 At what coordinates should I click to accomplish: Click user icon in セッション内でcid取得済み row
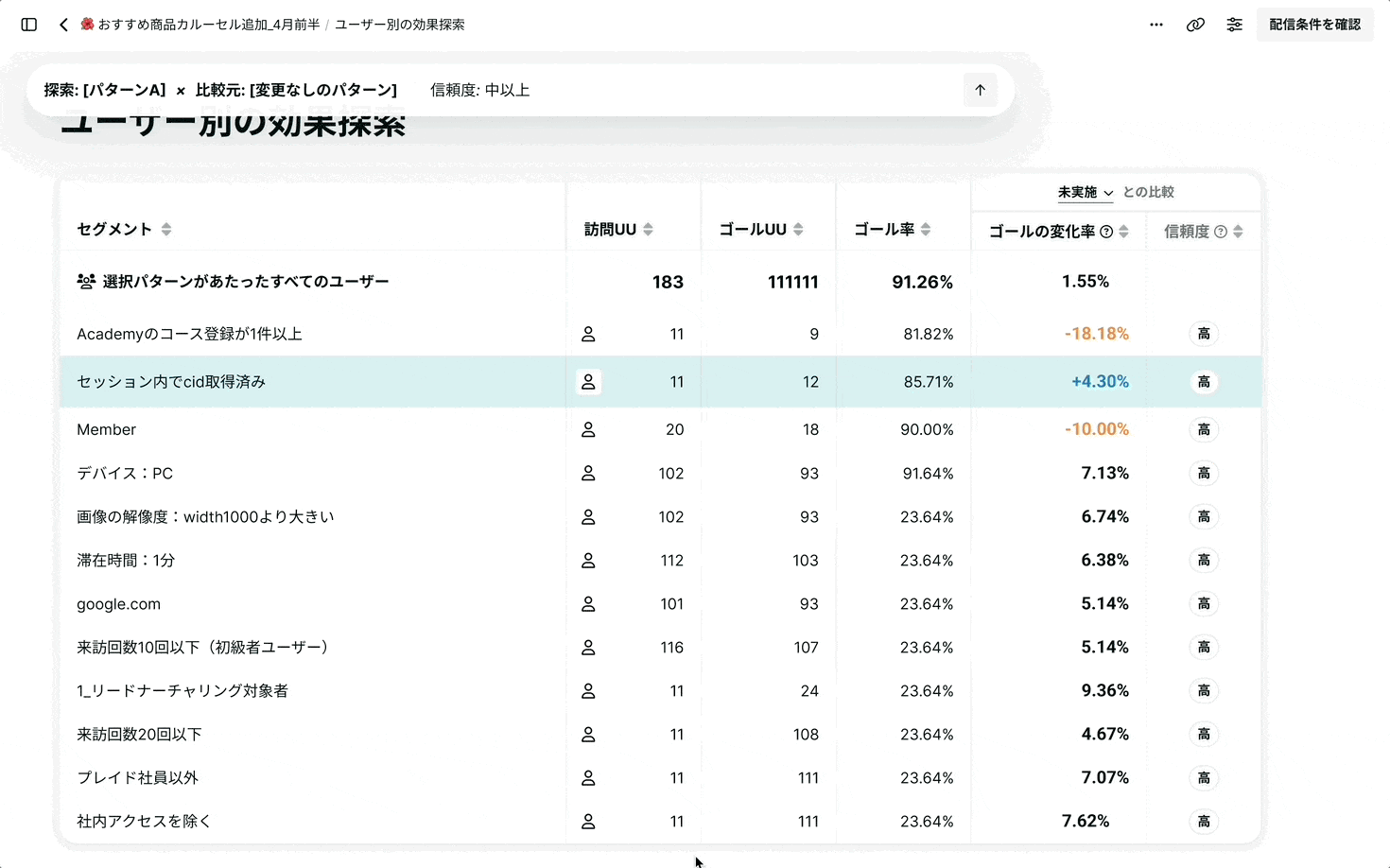588,382
